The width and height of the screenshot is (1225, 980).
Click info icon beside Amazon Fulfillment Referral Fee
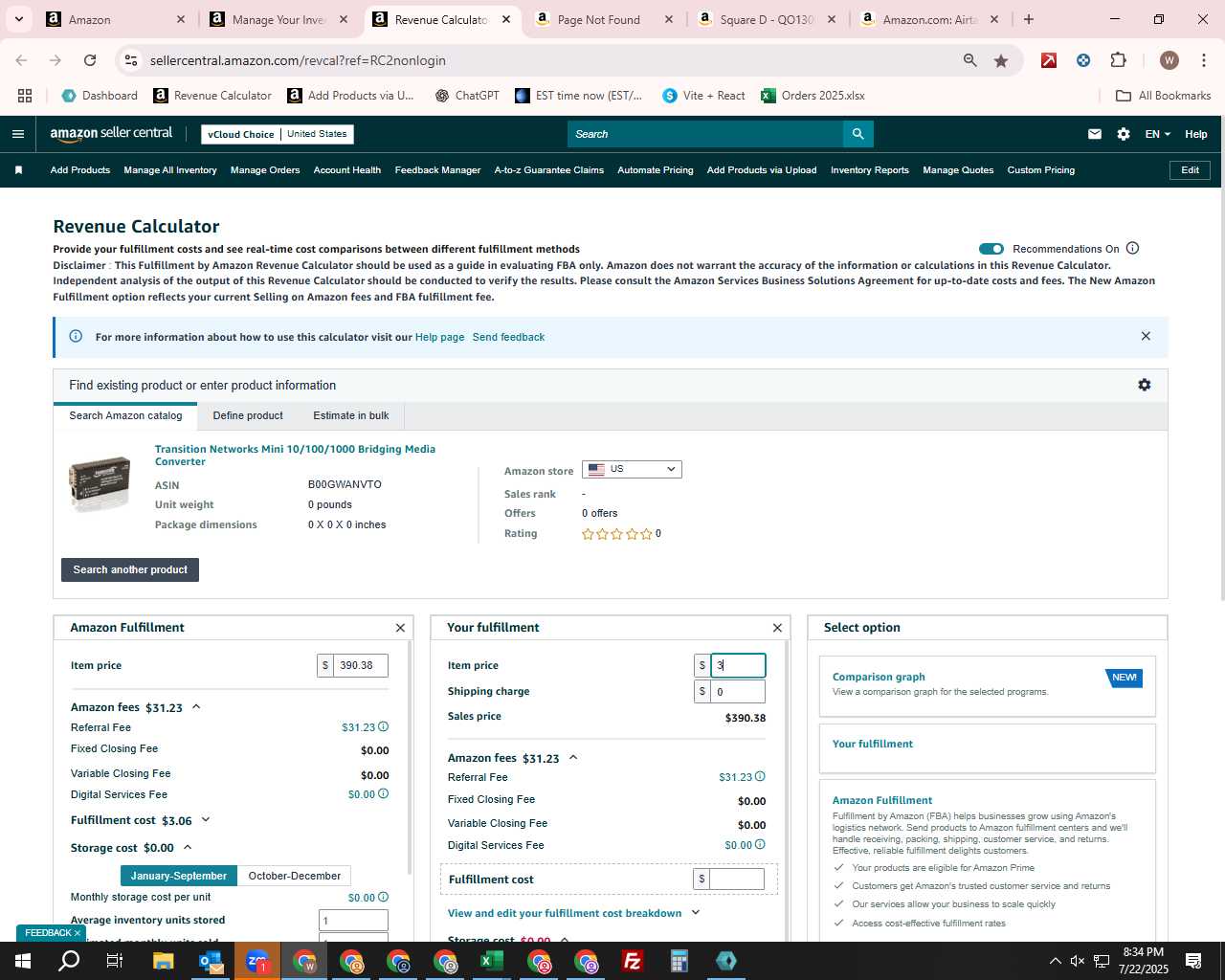click(x=384, y=727)
